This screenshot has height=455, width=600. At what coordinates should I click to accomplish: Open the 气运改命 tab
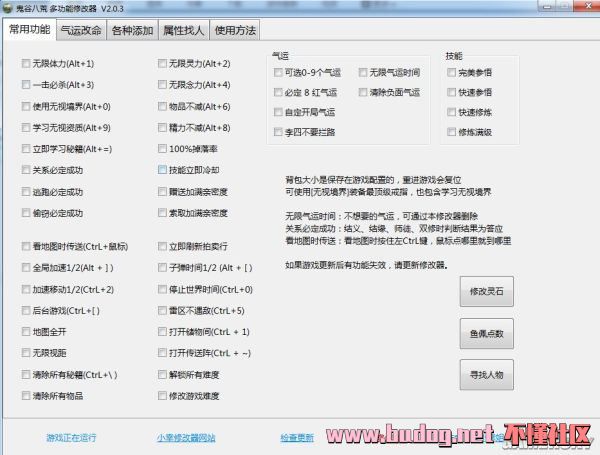pyautogui.click(x=81, y=30)
